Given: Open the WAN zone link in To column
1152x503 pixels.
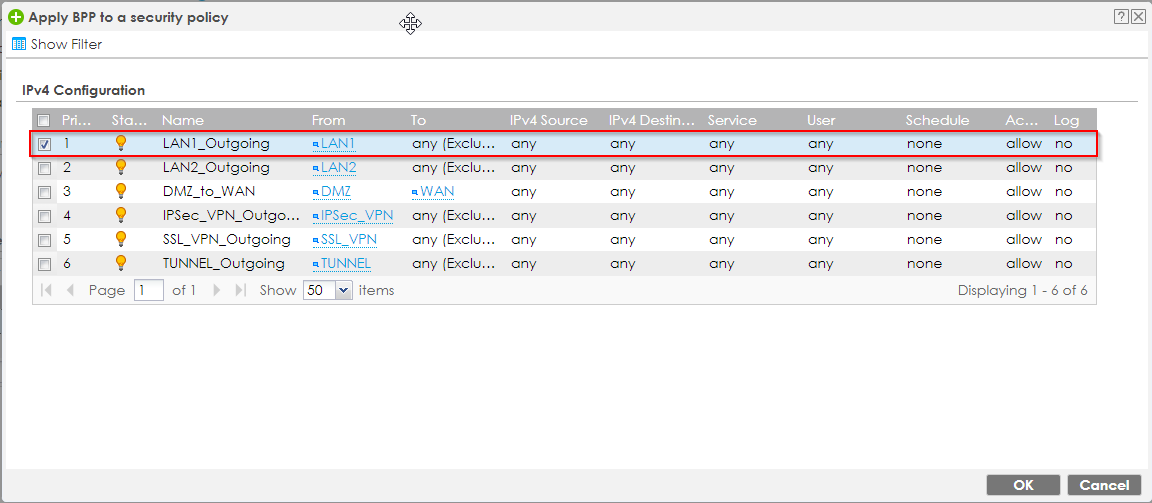Looking at the screenshot, I should click(436, 191).
